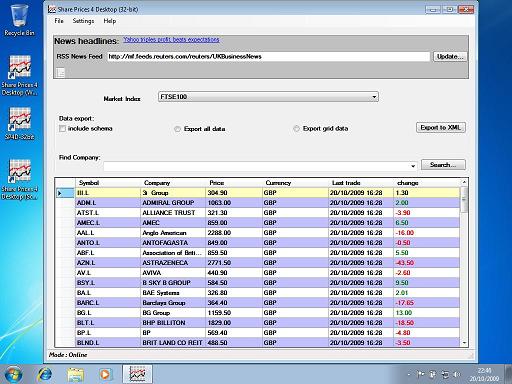Click the Export to XML button

click(441, 128)
